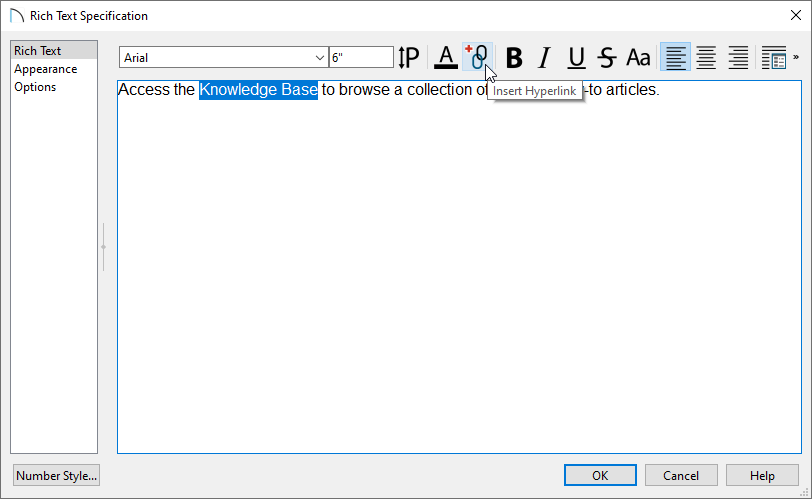Image resolution: width=812 pixels, height=499 pixels.
Task: Click the side panel splitter handle
Action: 104,247
